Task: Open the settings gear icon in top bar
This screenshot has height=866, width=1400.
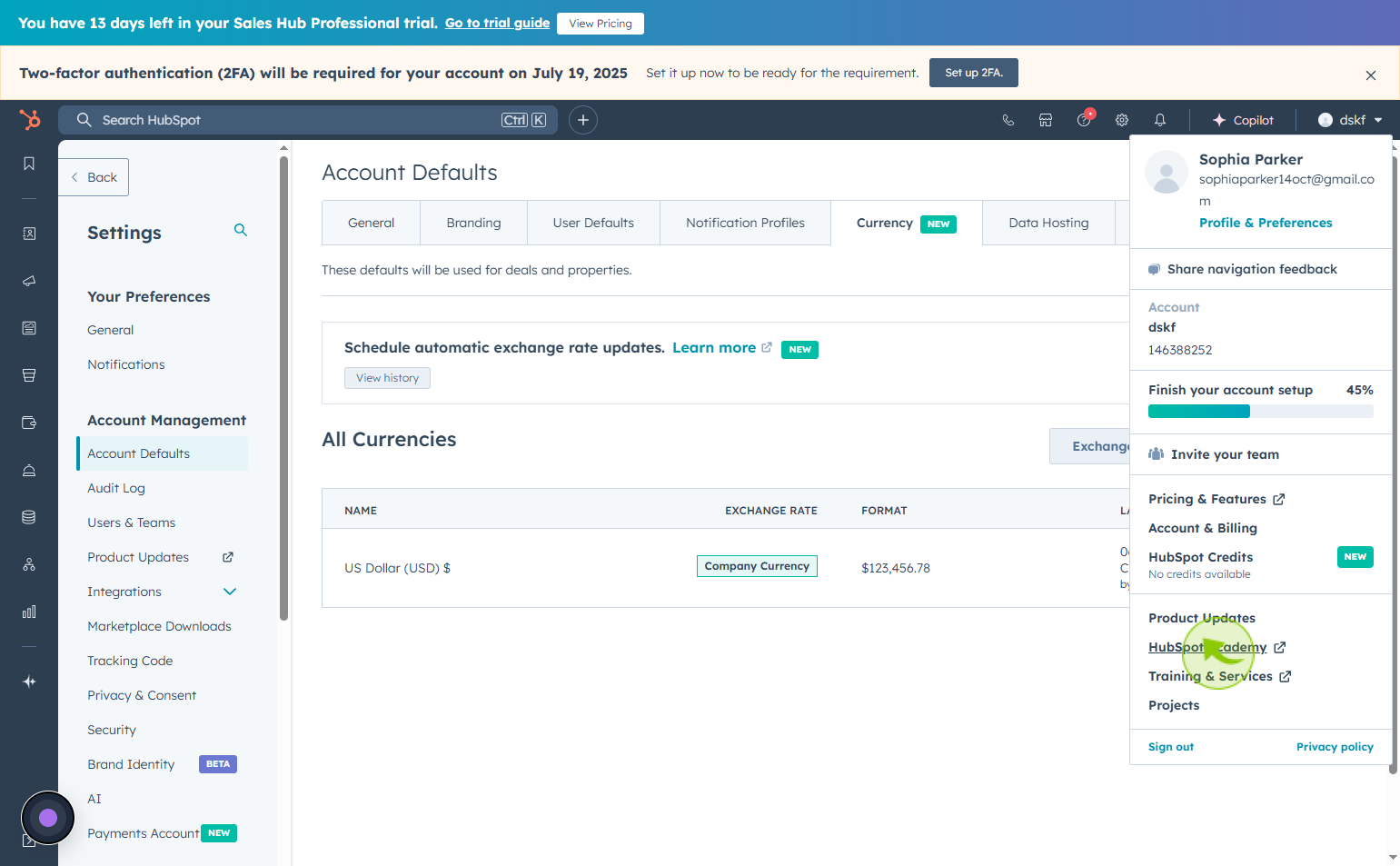Action: (x=1122, y=120)
